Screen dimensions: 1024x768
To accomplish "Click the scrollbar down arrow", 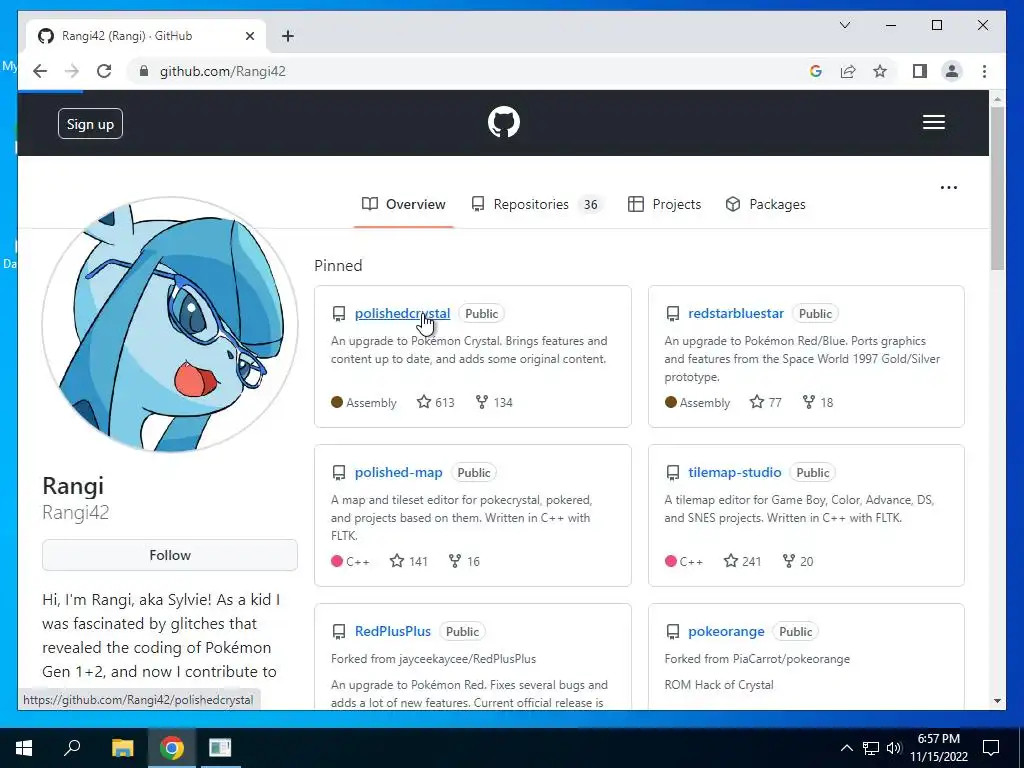I will [997, 701].
